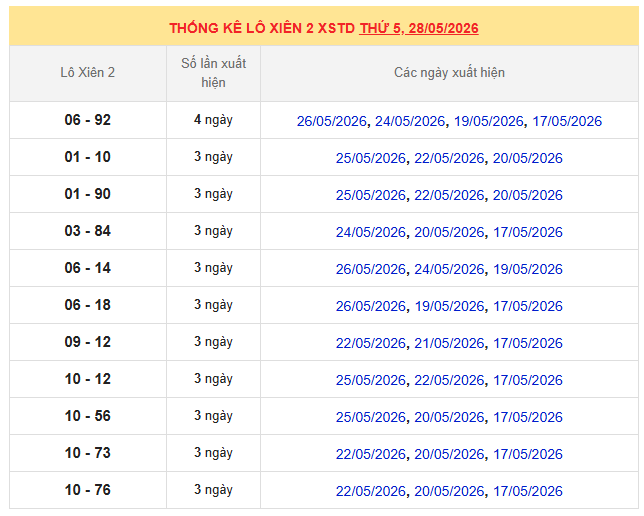Click 25/05/2026 in the 01 - 10 row

(370, 158)
